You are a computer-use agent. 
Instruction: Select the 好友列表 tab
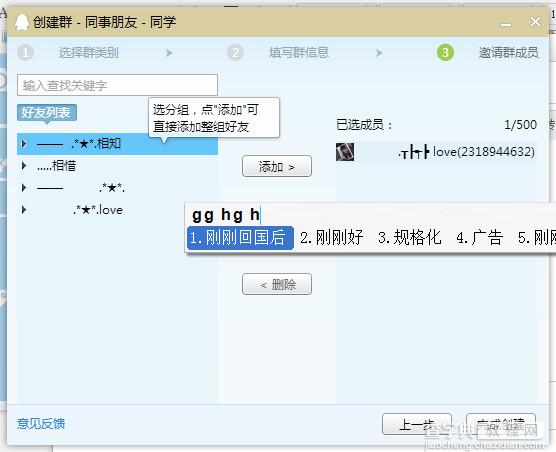tap(46, 113)
